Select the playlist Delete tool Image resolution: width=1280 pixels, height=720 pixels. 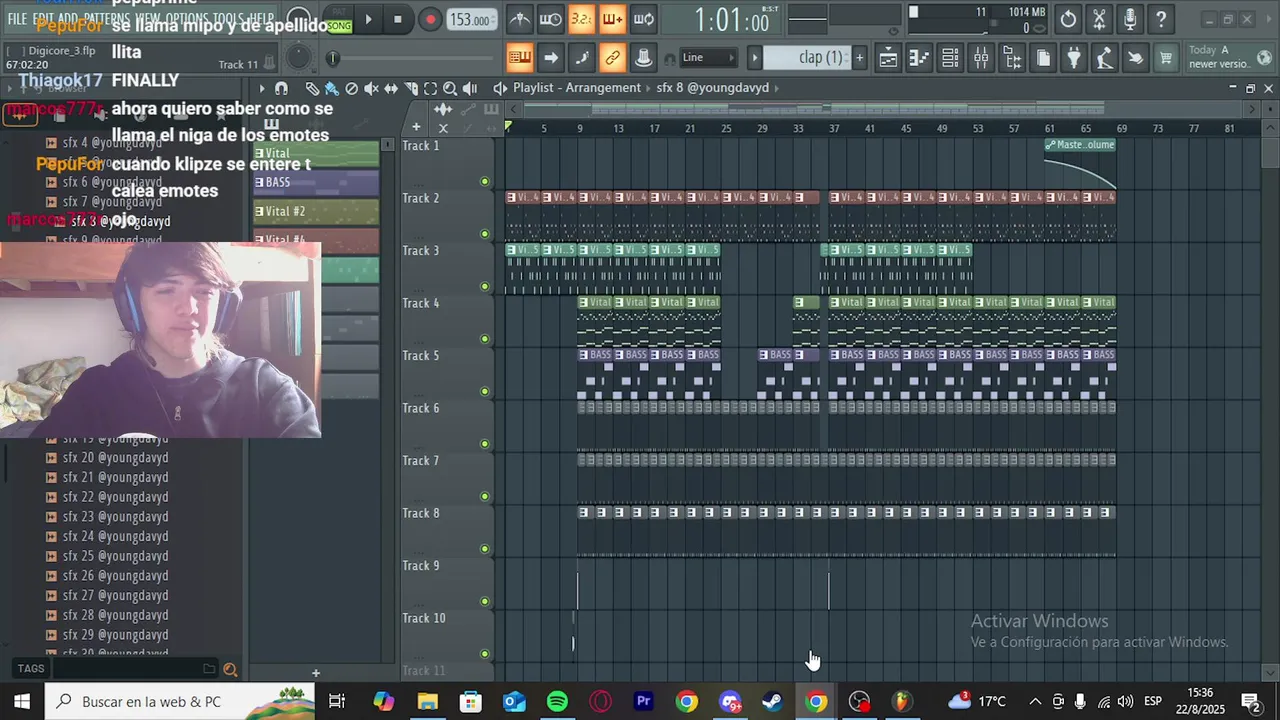click(x=351, y=88)
